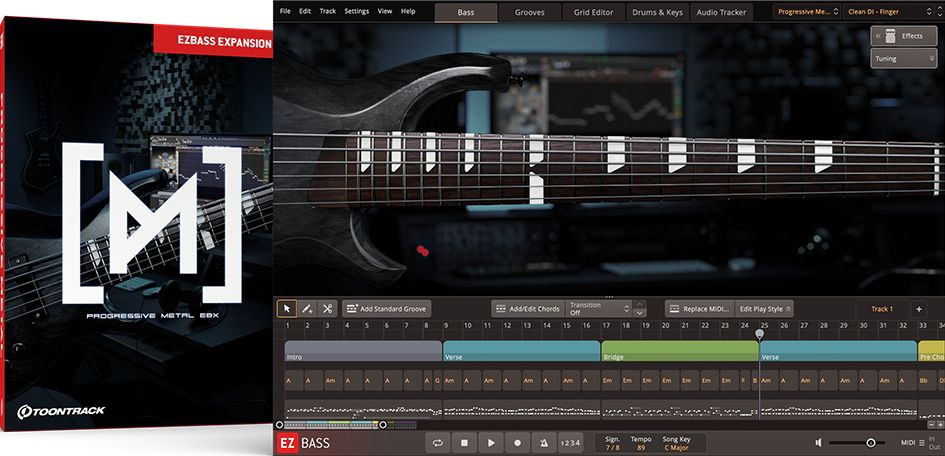Switch to the Grid Editor tab
Viewport: 945px width, 456px height.
click(594, 12)
